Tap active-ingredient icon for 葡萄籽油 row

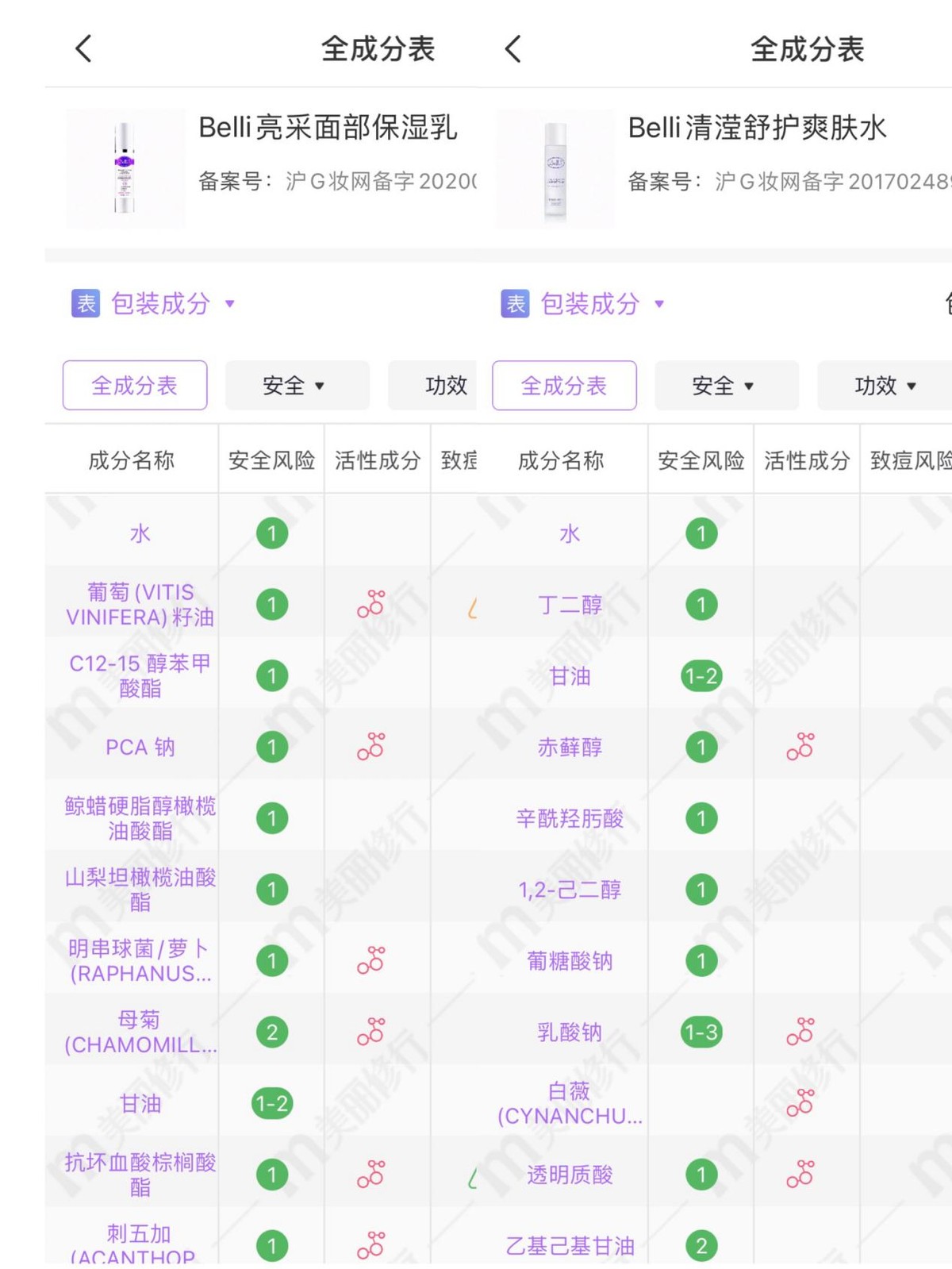pos(371,604)
